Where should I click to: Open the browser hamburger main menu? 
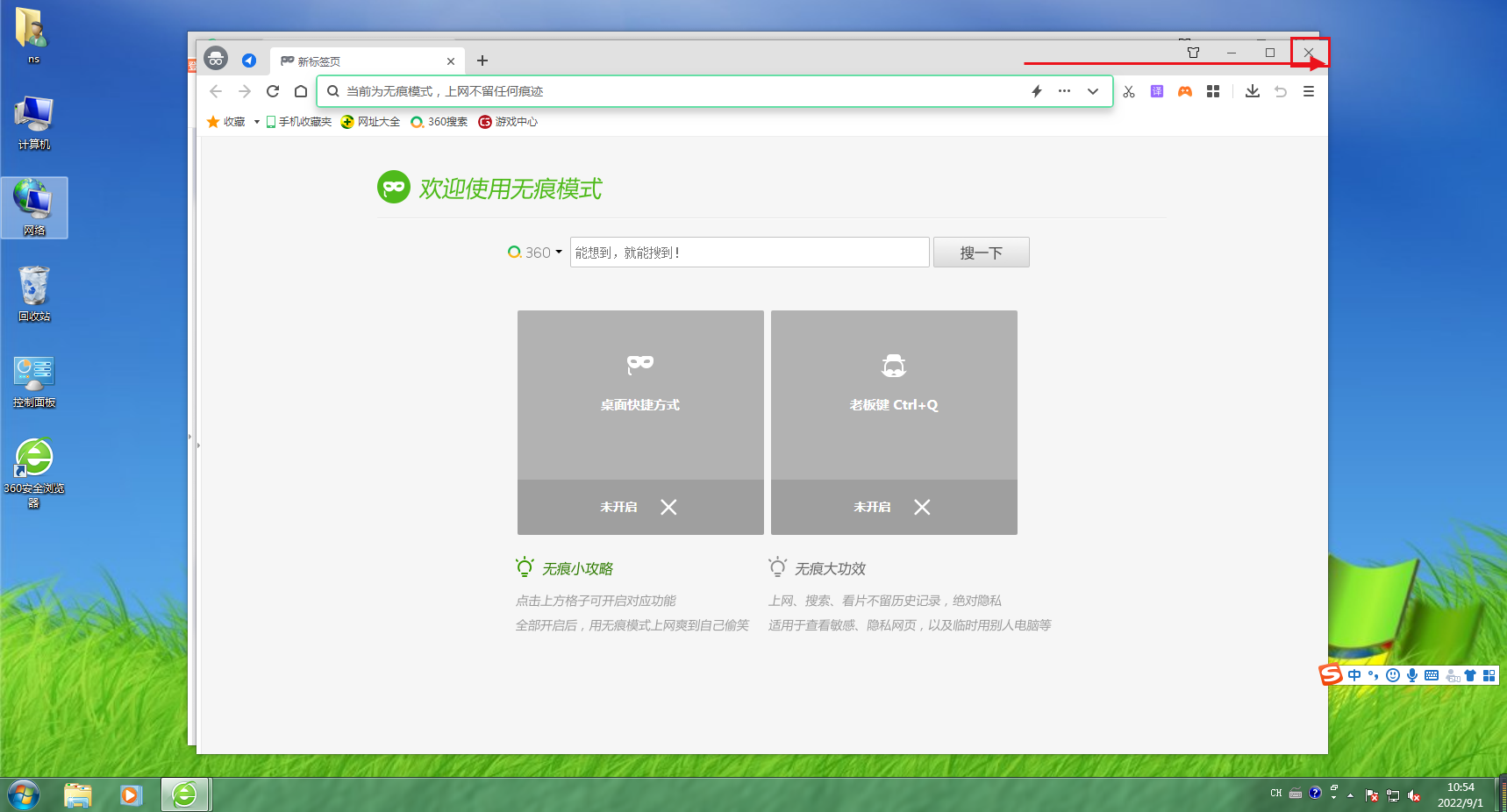tap(1309, 91)
